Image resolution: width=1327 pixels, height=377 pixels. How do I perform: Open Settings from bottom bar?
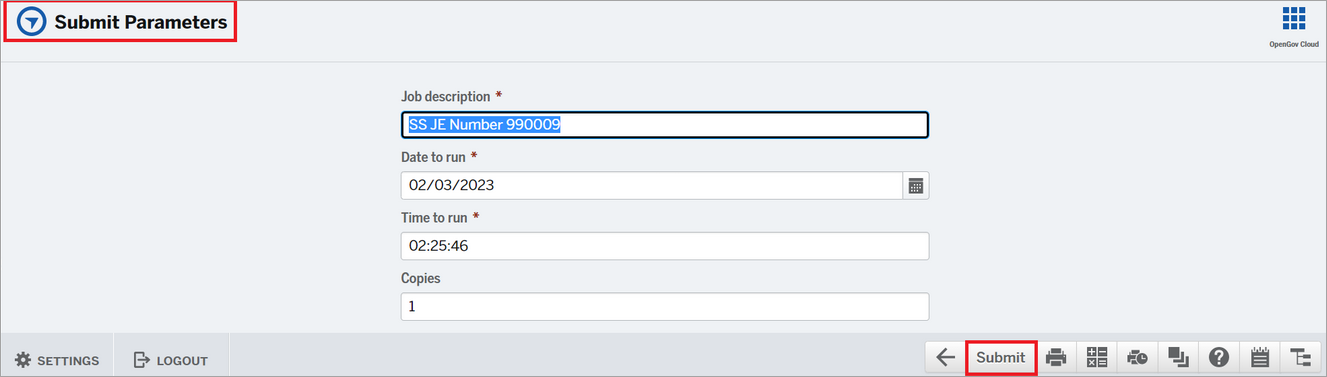(x=57, y=360)
